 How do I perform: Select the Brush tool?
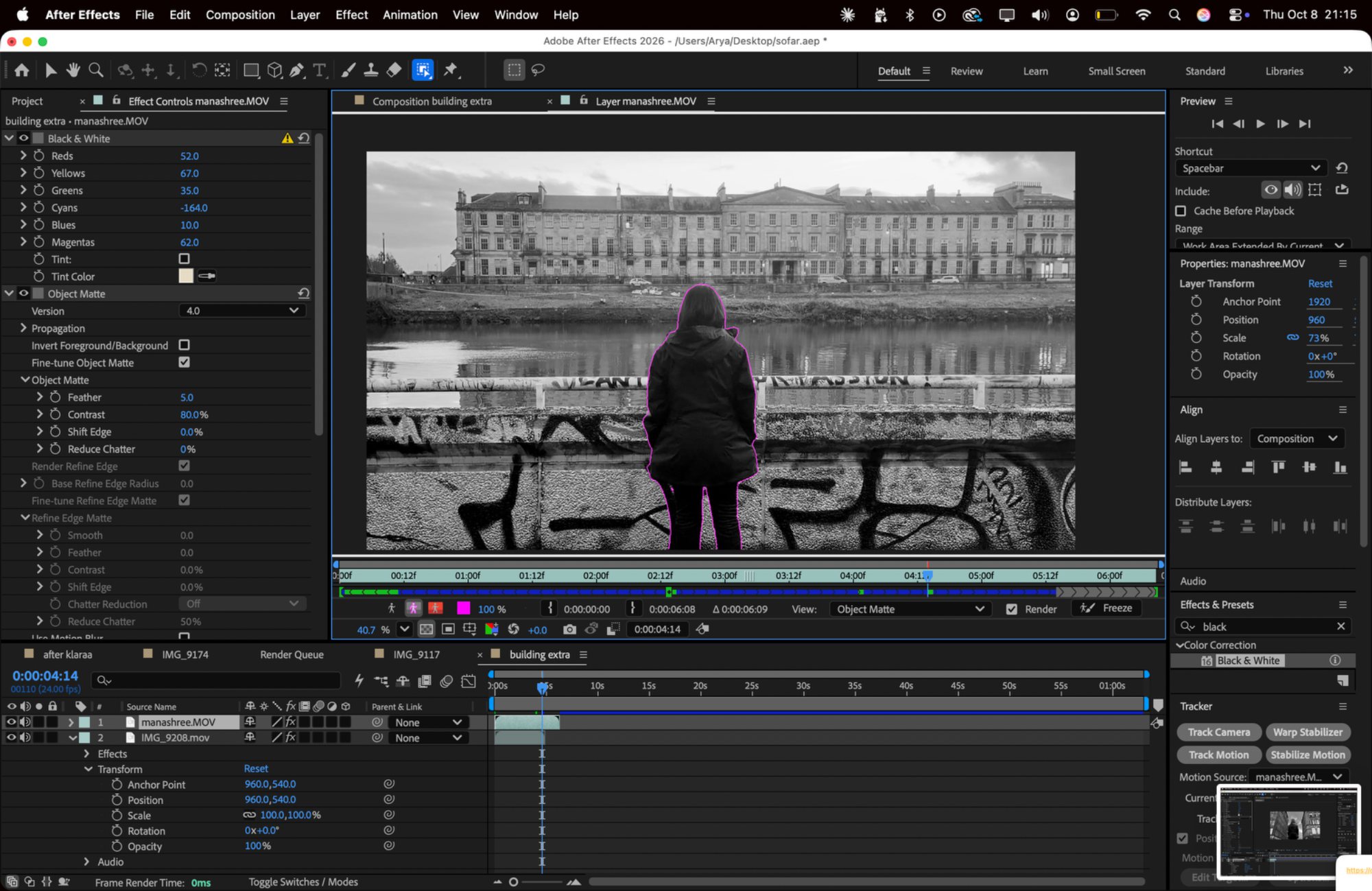pos(348,70)
